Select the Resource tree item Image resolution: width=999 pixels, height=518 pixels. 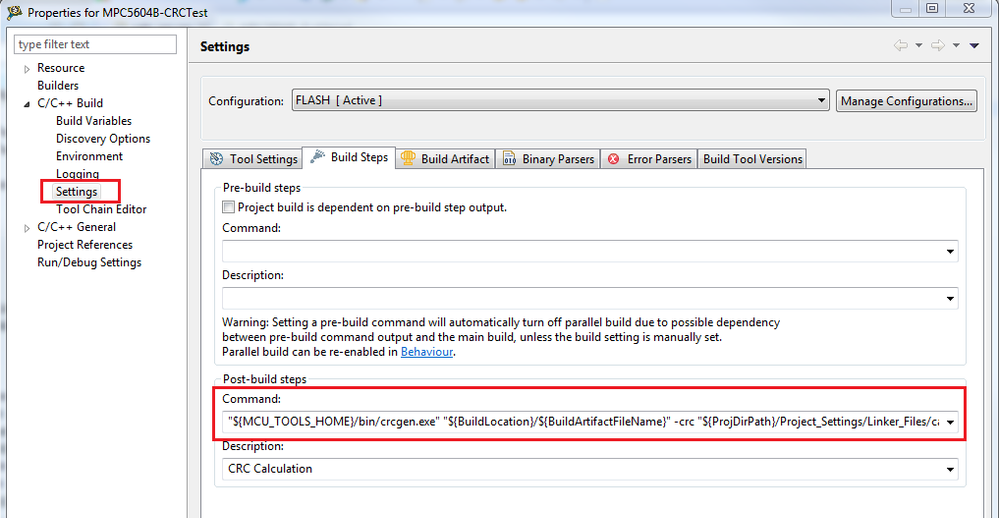pos(61,68)
